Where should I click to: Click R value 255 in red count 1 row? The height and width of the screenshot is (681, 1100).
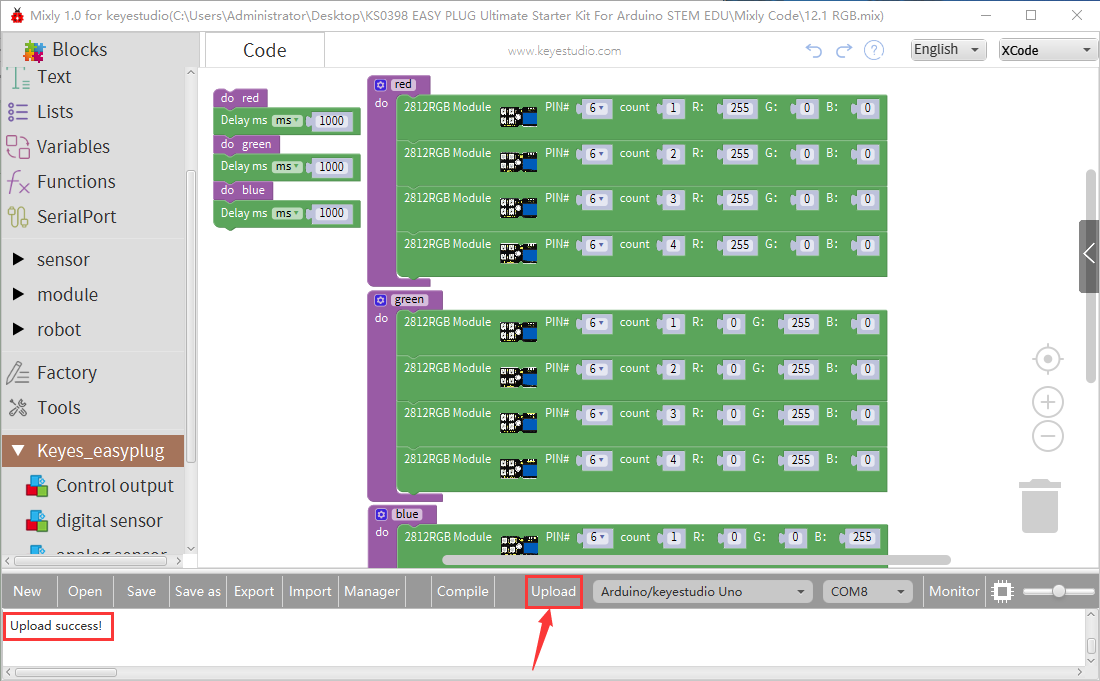[x=739, y=108]
